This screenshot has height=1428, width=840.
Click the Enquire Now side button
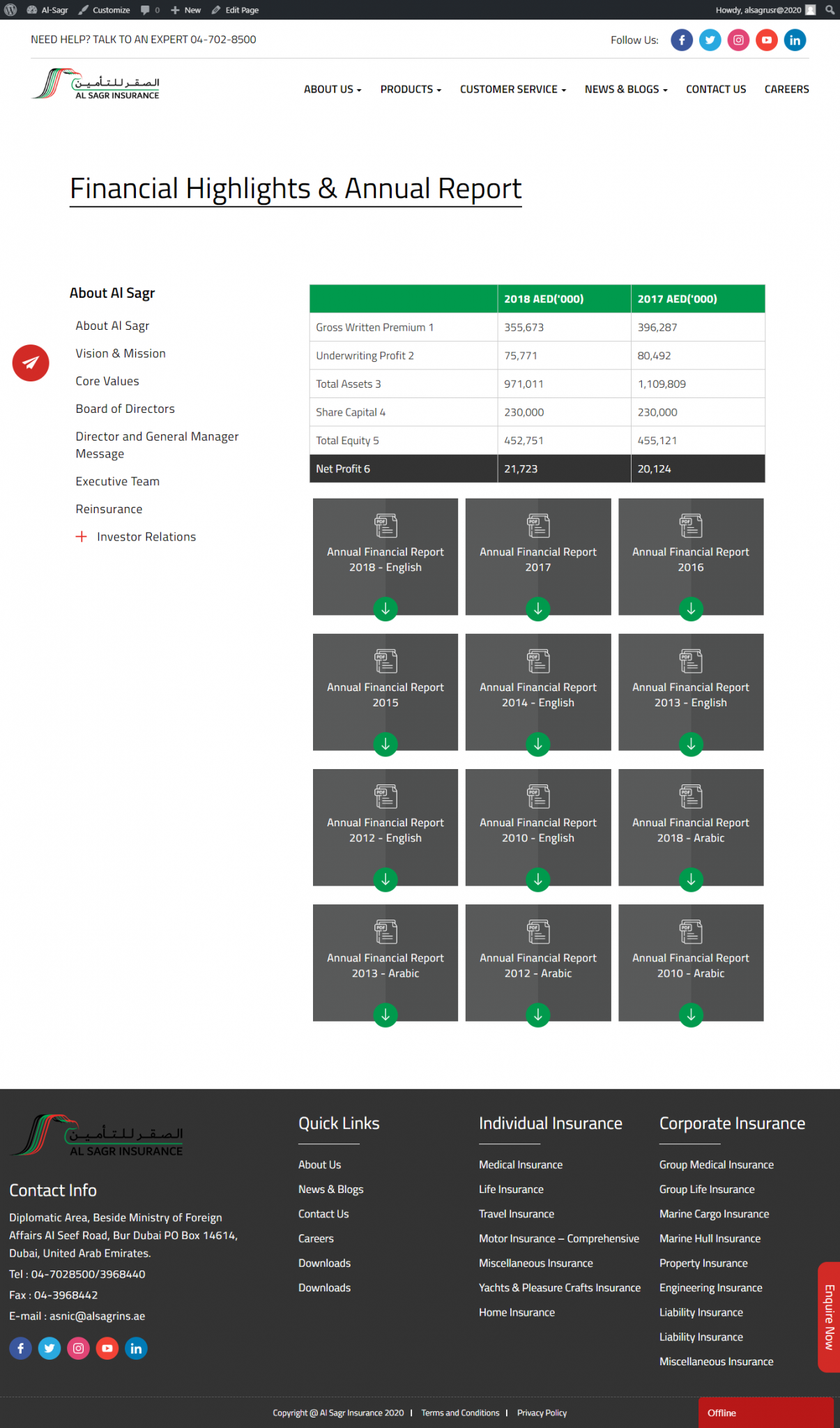(828, 1316)
